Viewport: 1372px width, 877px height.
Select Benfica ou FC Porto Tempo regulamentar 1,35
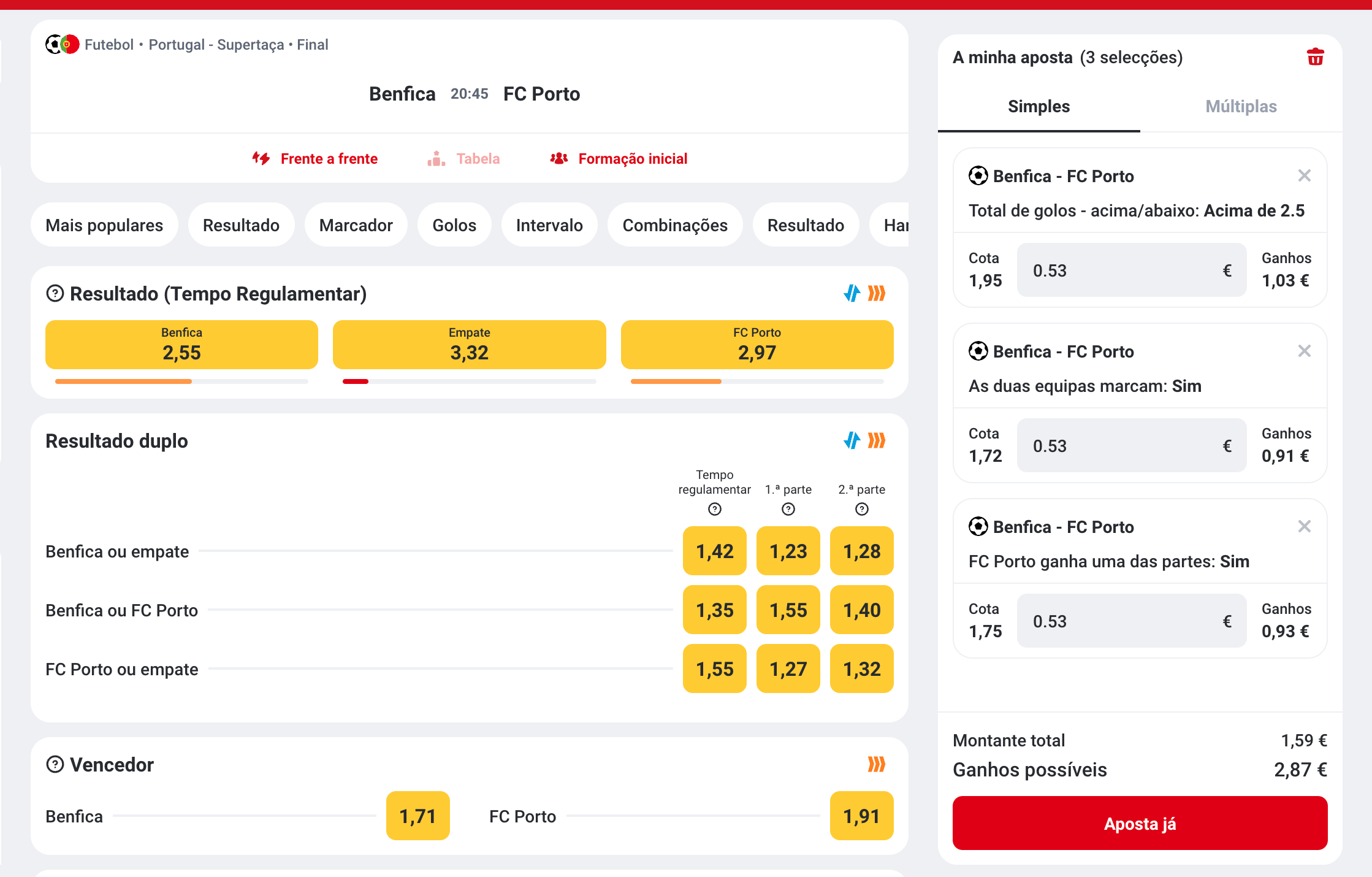pos(715,610)
